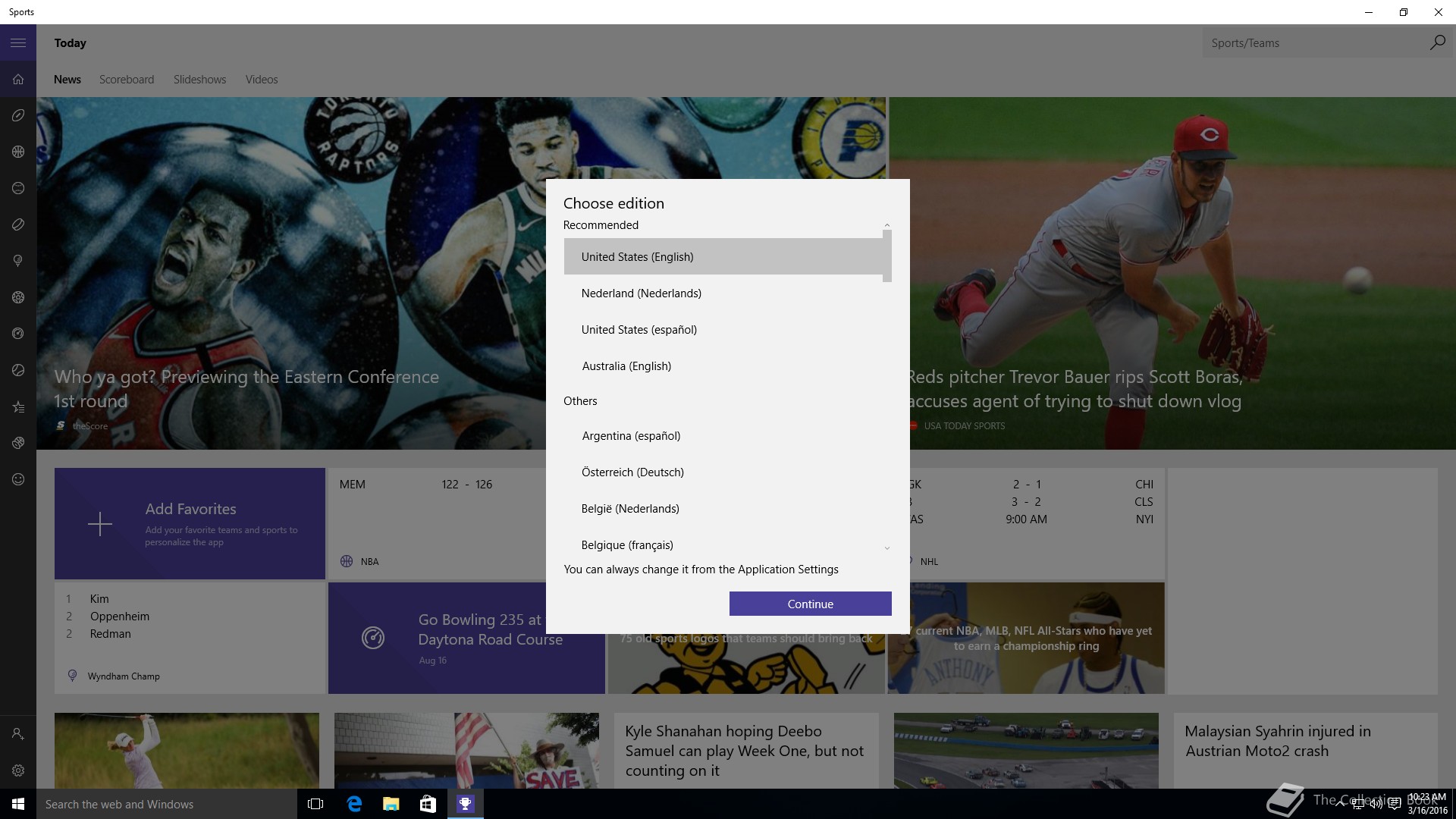This screenshot has width=1456, height=819.
Task: Open the hamburger navigation menu
Action: pyautogui.click(x=18, y=43)
